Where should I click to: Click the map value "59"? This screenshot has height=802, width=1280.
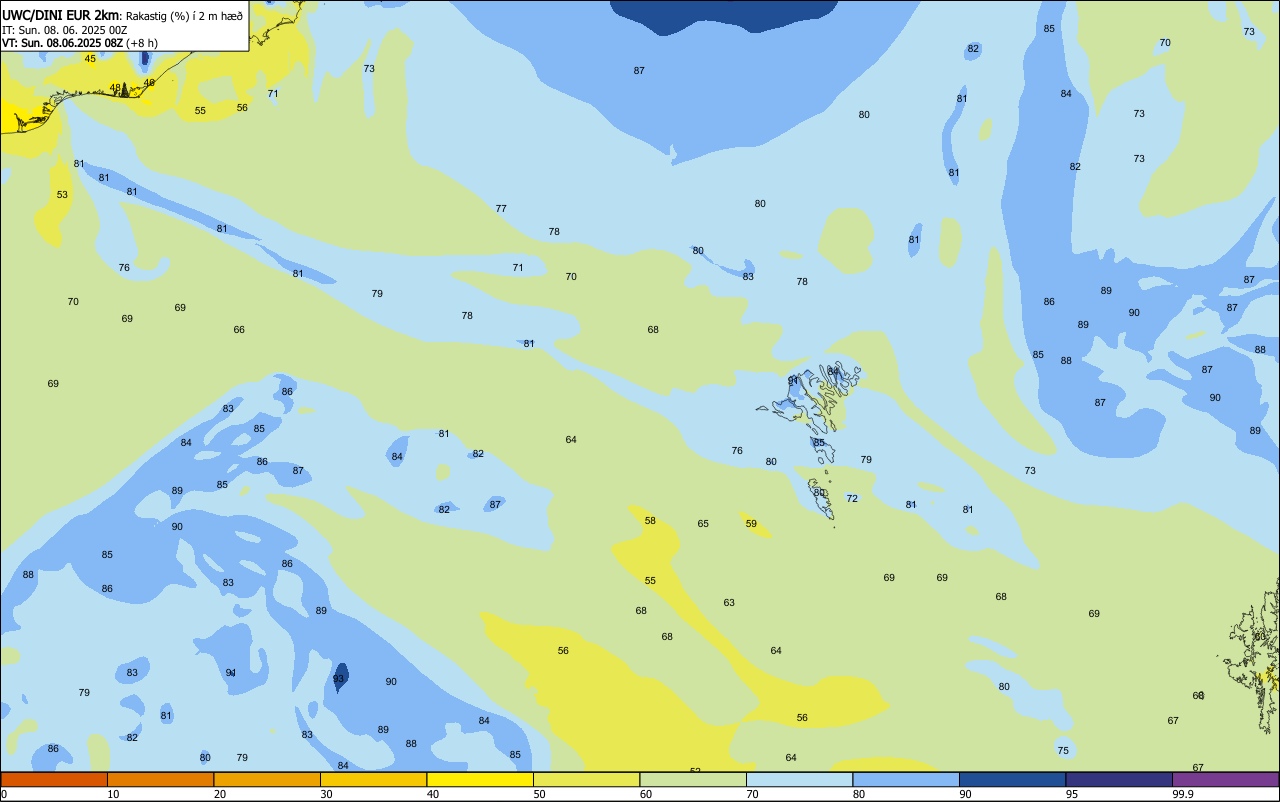point(751,524)
